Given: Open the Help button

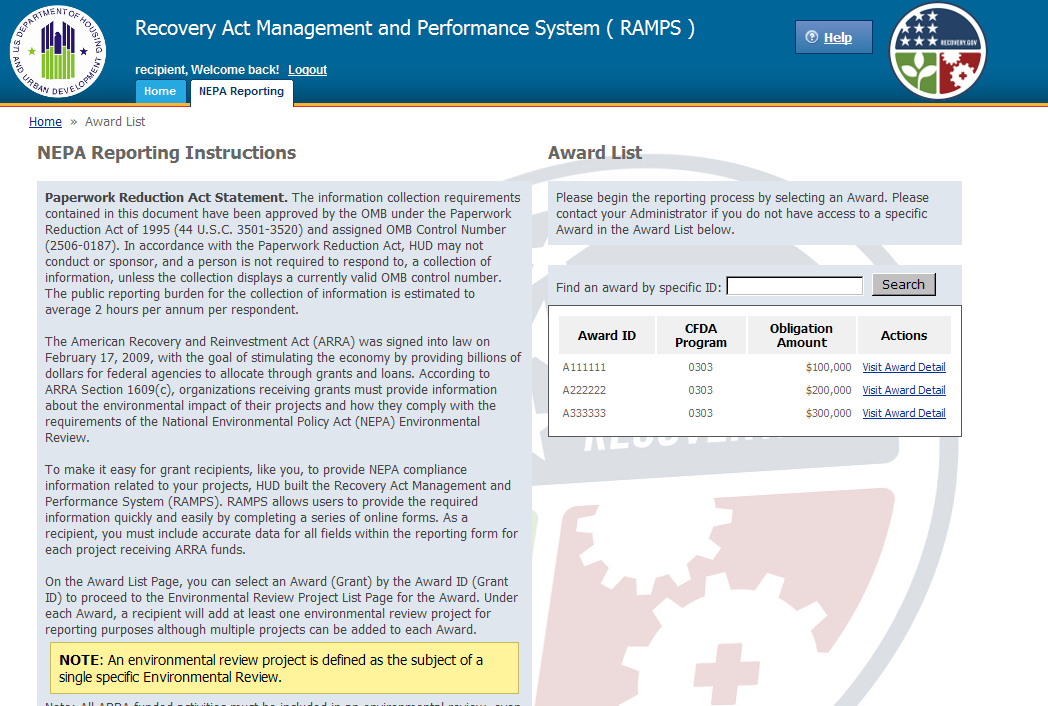Looking at the screenshot, I should (834, 38).
